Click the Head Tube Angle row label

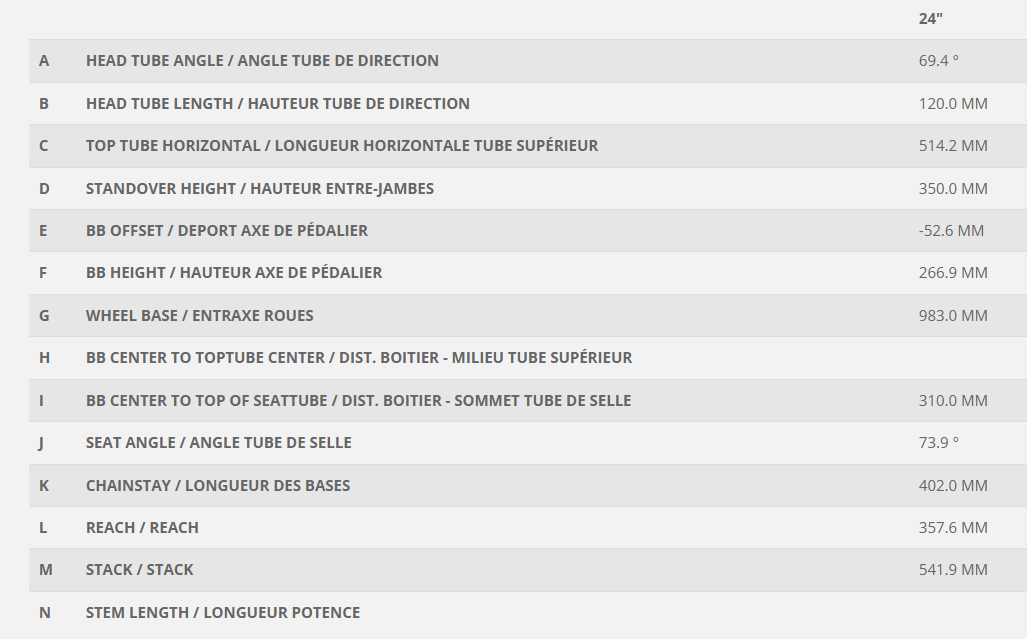click(262, 61)
